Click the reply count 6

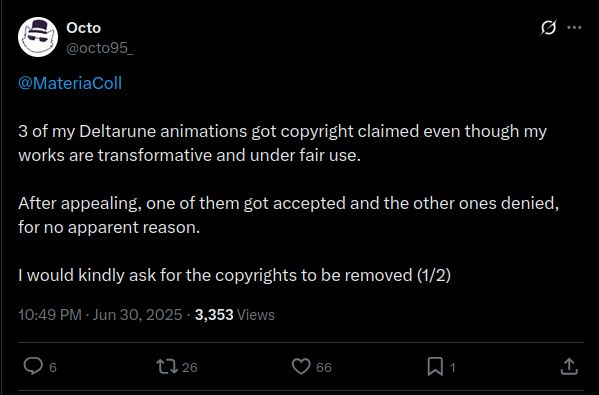[x=53, y=367]
